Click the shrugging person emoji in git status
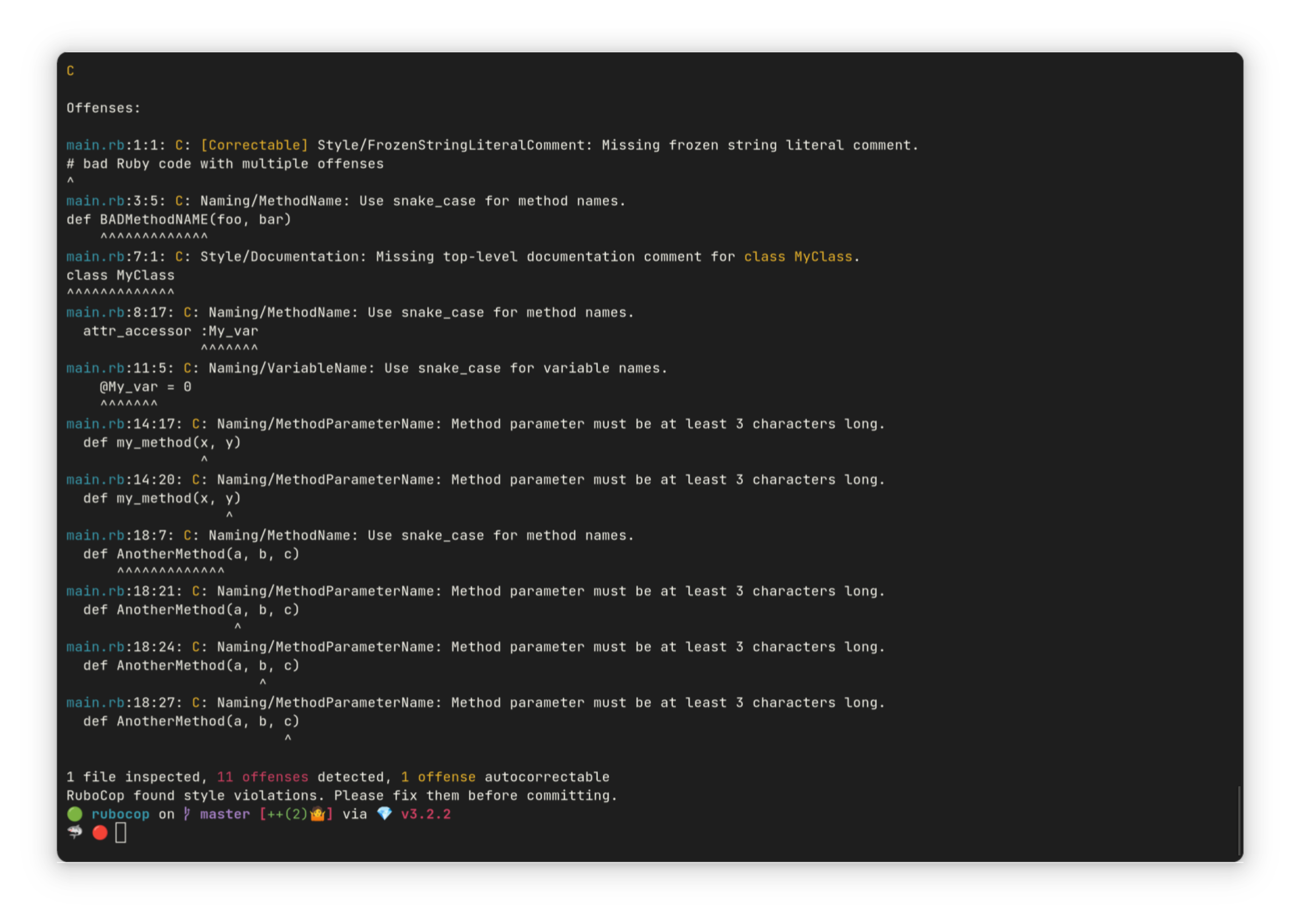Screen dimensions: 1300x924 tap(318, 814)
